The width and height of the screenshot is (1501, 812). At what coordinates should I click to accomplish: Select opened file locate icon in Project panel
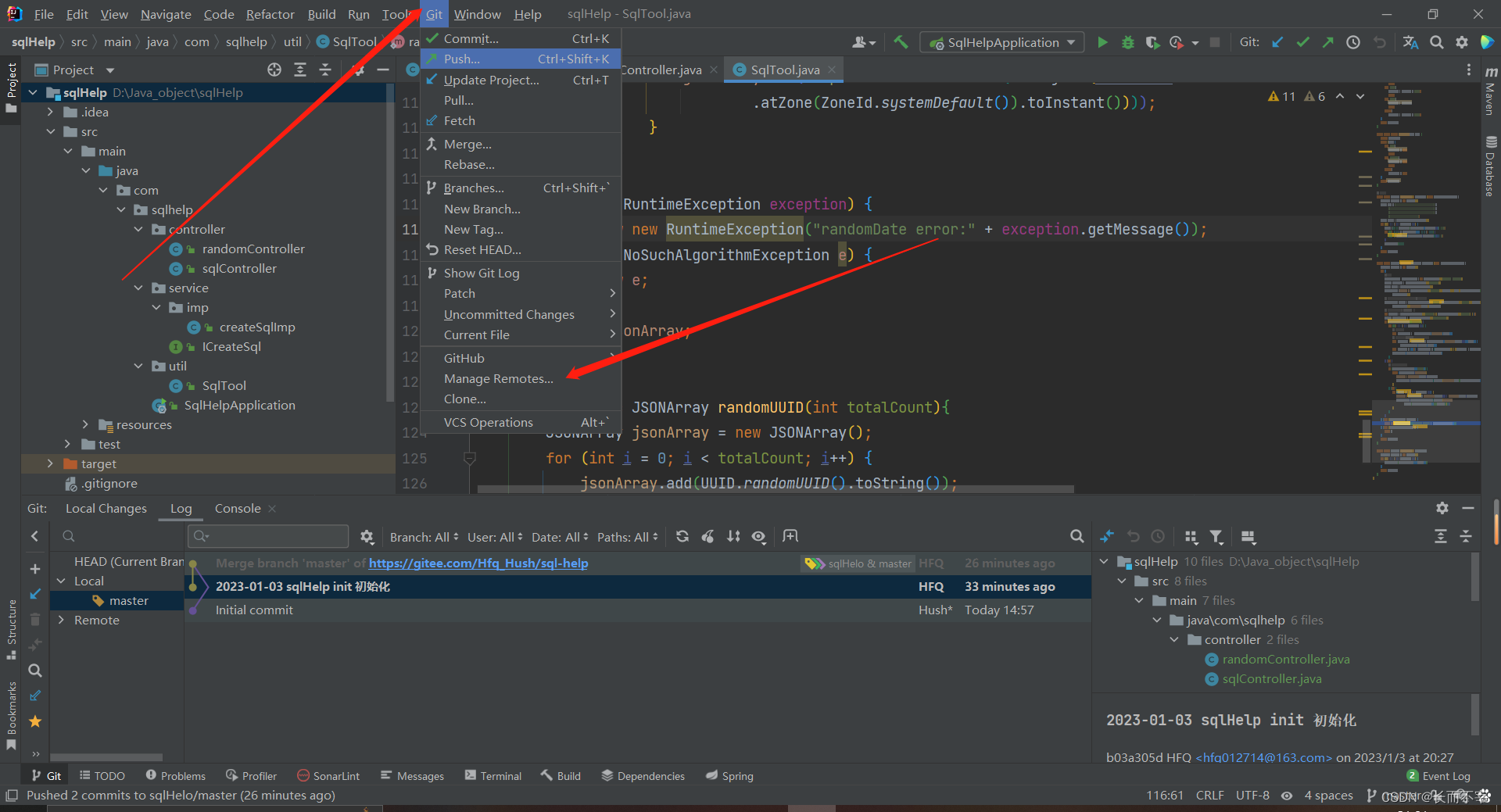click(x=274, y=70)
